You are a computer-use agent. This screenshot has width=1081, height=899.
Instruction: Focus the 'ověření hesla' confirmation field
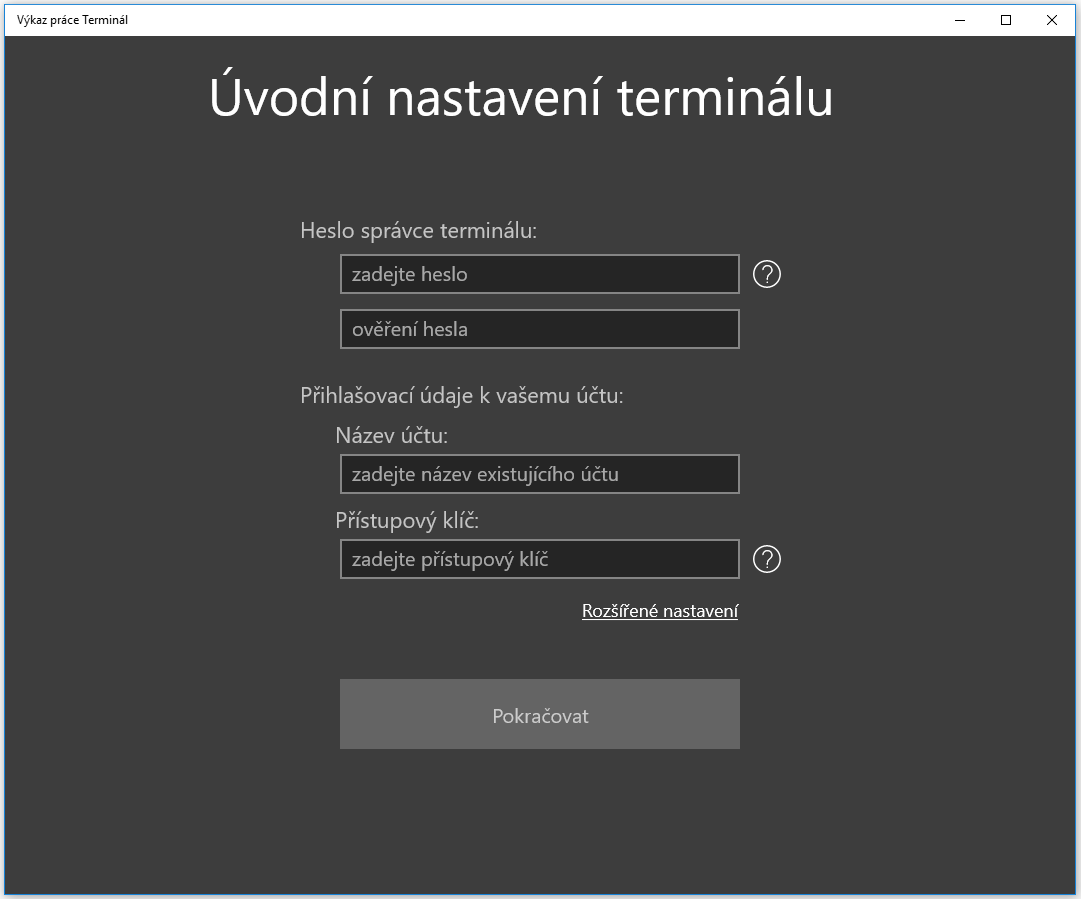coord(540,330)
